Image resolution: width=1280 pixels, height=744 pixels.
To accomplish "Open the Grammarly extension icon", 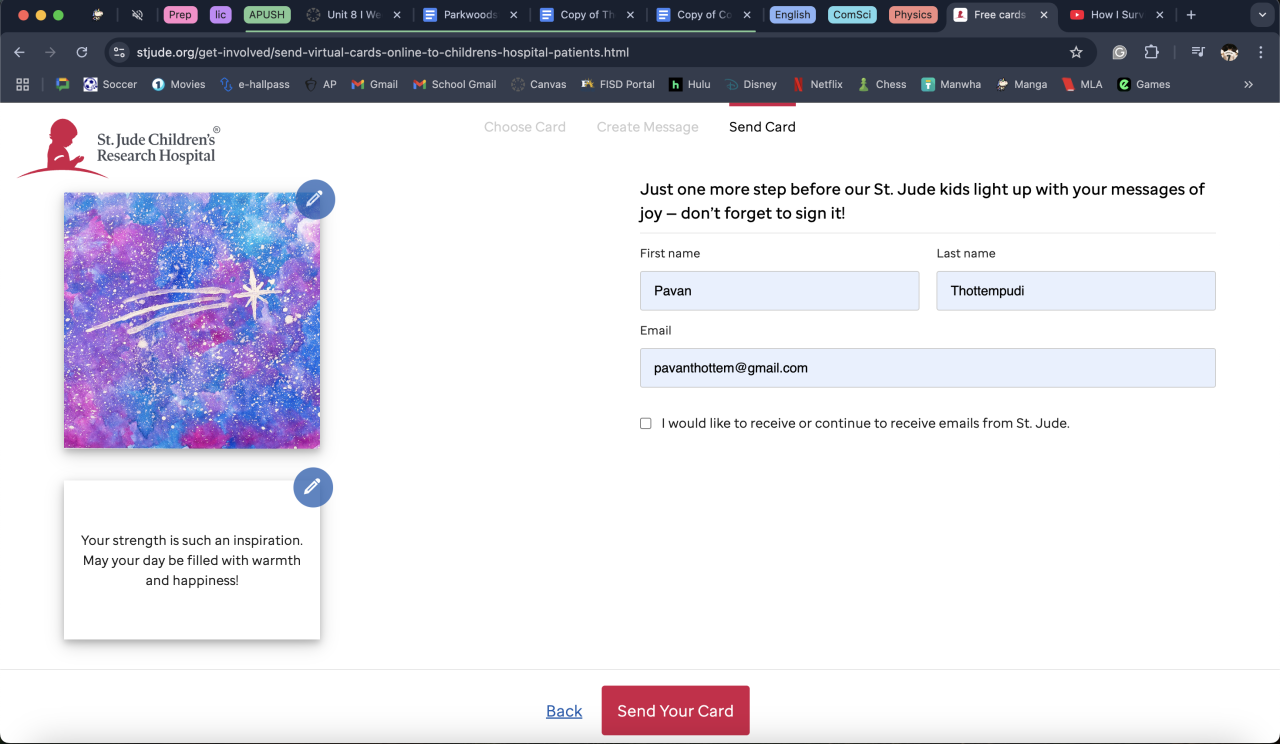I will (x=1120, y=52).
